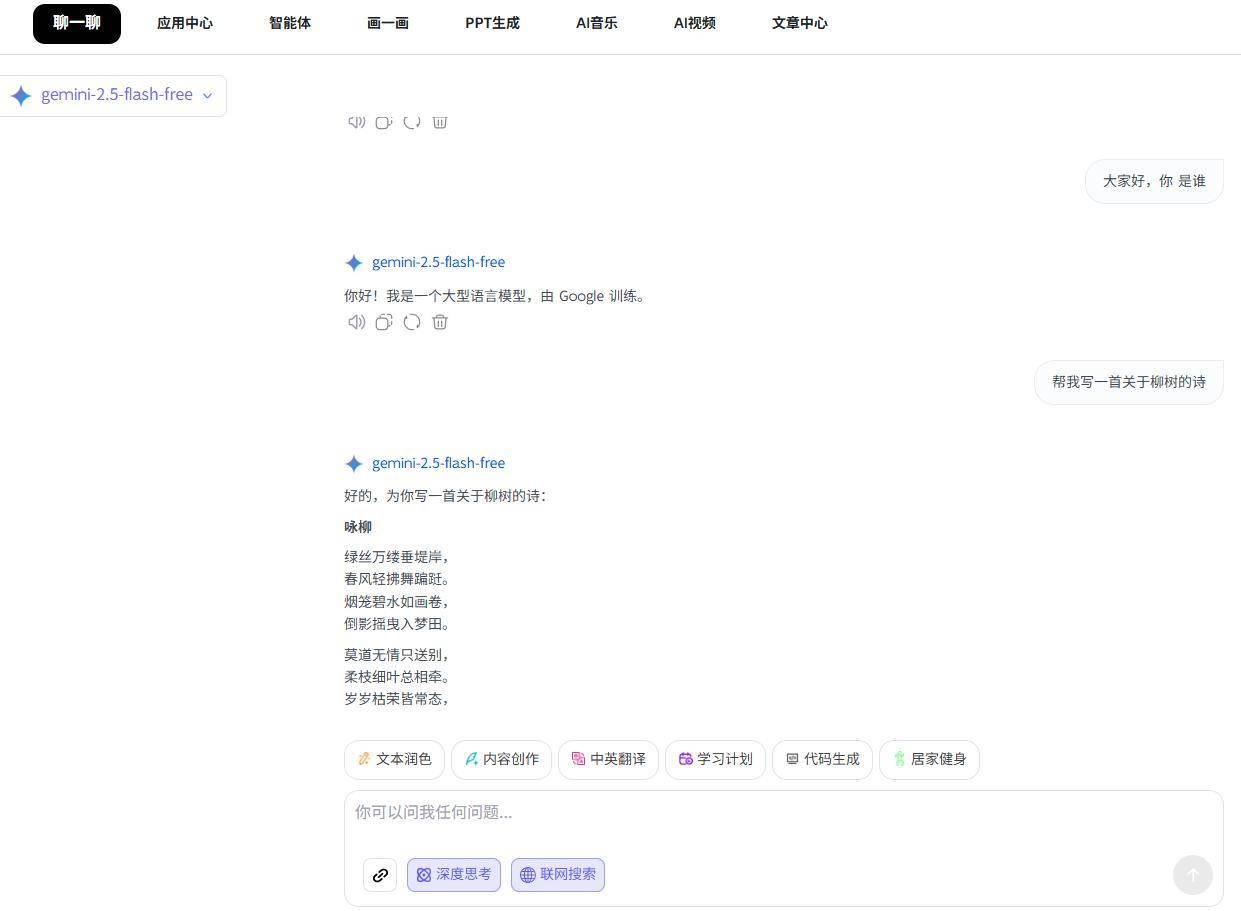
Task: Click the intro text 好的,为你写一首关于柳树的诗
Action: 445,496
